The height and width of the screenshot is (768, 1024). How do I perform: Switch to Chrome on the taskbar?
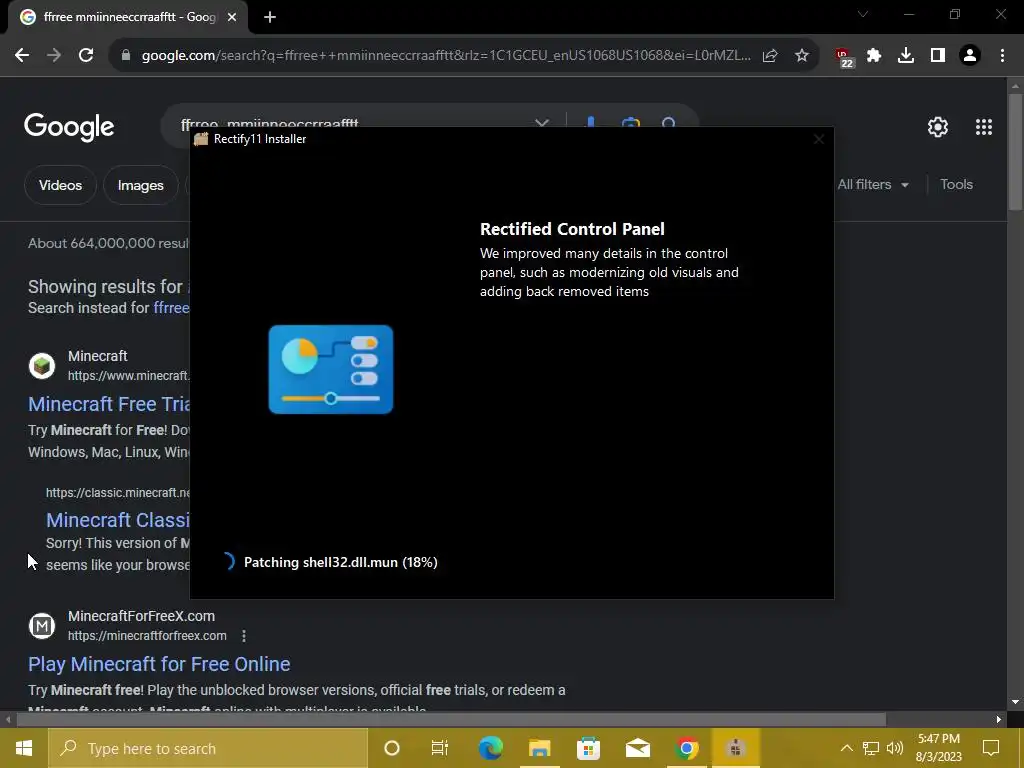pos(686,748)
